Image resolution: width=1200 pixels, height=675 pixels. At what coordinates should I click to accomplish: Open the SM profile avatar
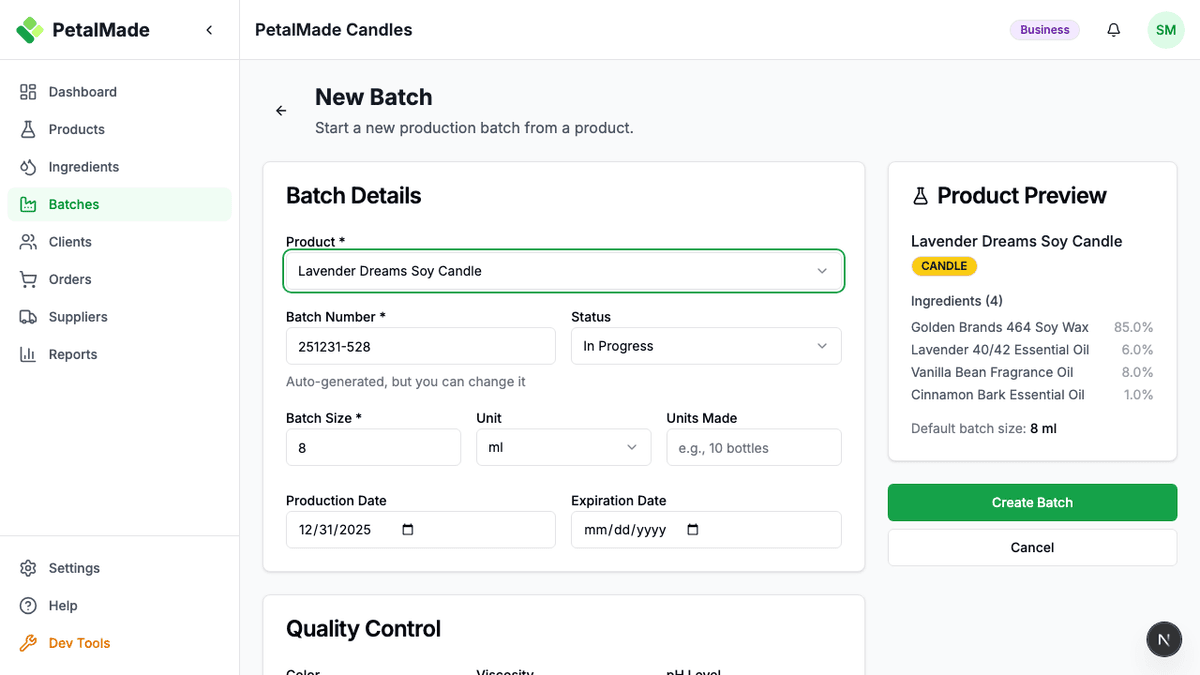pos(1166,30)
